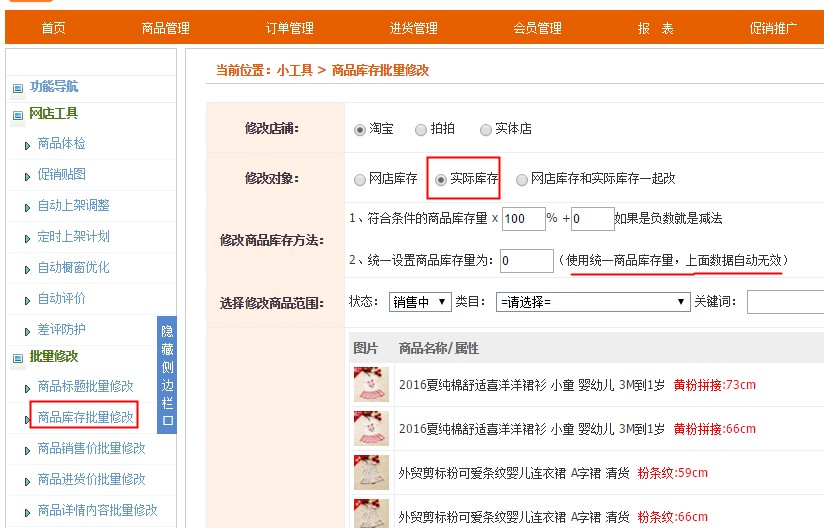Click 隐藏侧边栏 to hide sidebar

tap(167, 375)
